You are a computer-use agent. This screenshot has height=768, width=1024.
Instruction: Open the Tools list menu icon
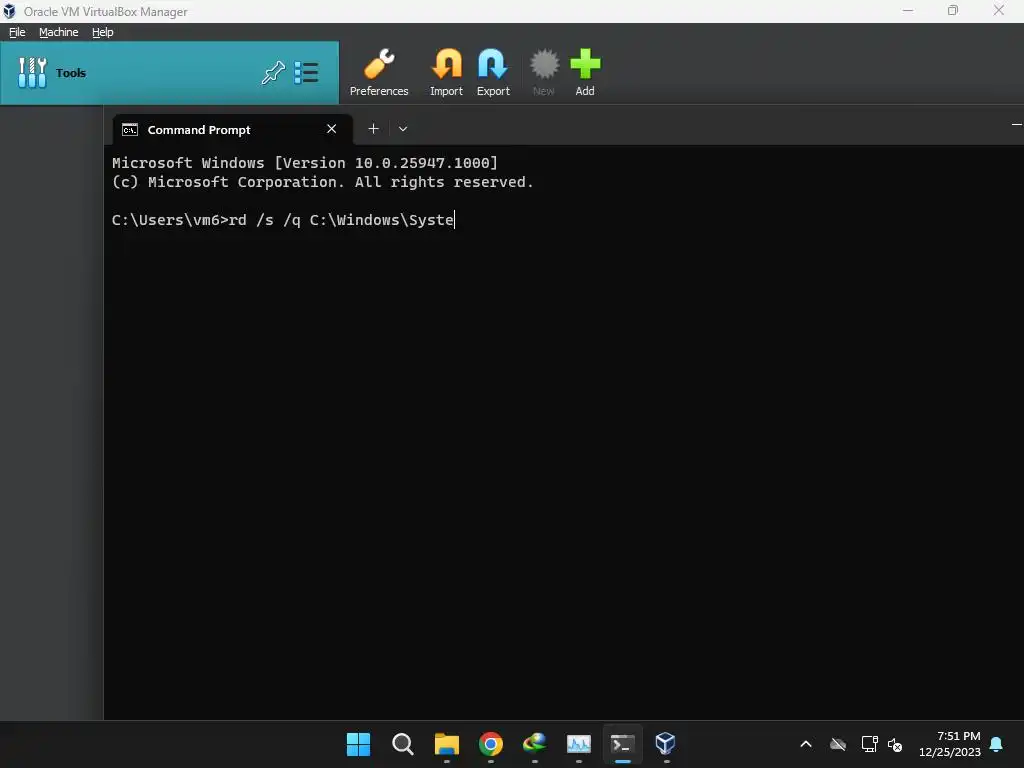(x=306, y=72)
